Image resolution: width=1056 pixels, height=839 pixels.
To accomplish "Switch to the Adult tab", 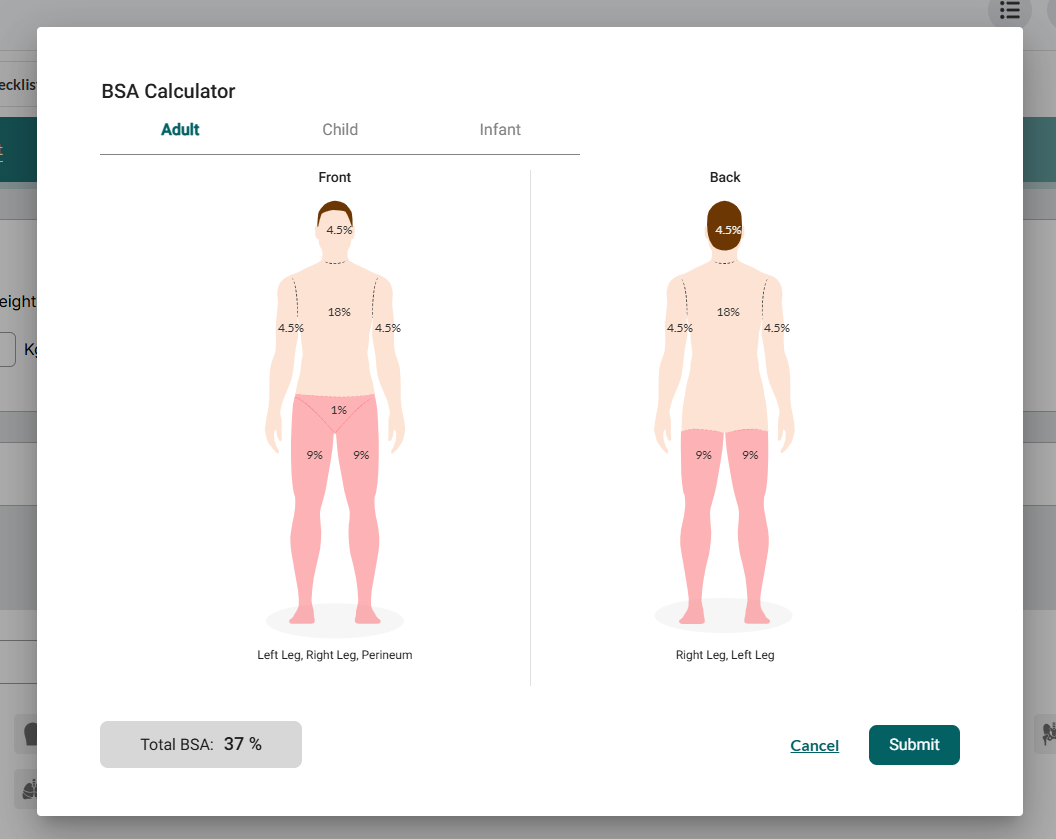I will (180, 130).
